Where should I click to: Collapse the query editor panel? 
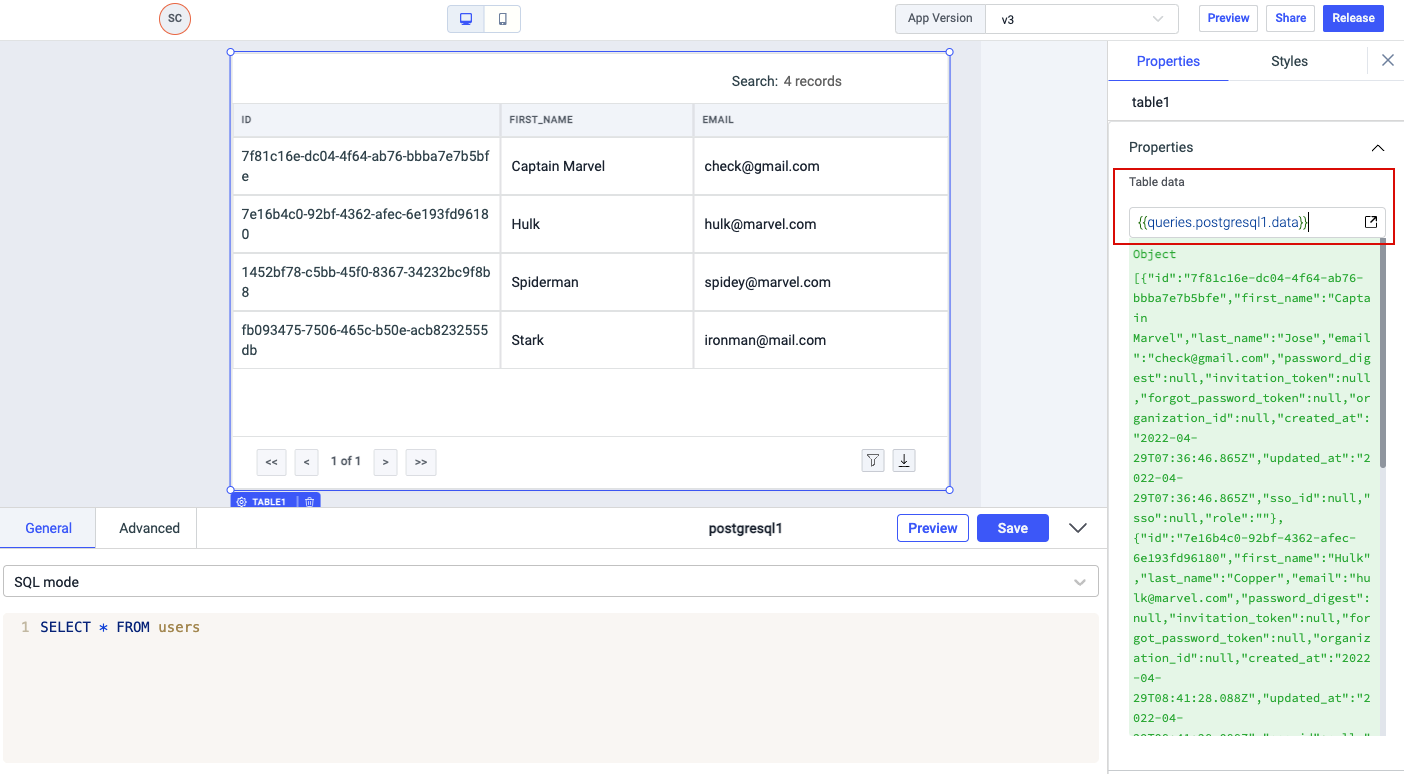point(1077,528)
